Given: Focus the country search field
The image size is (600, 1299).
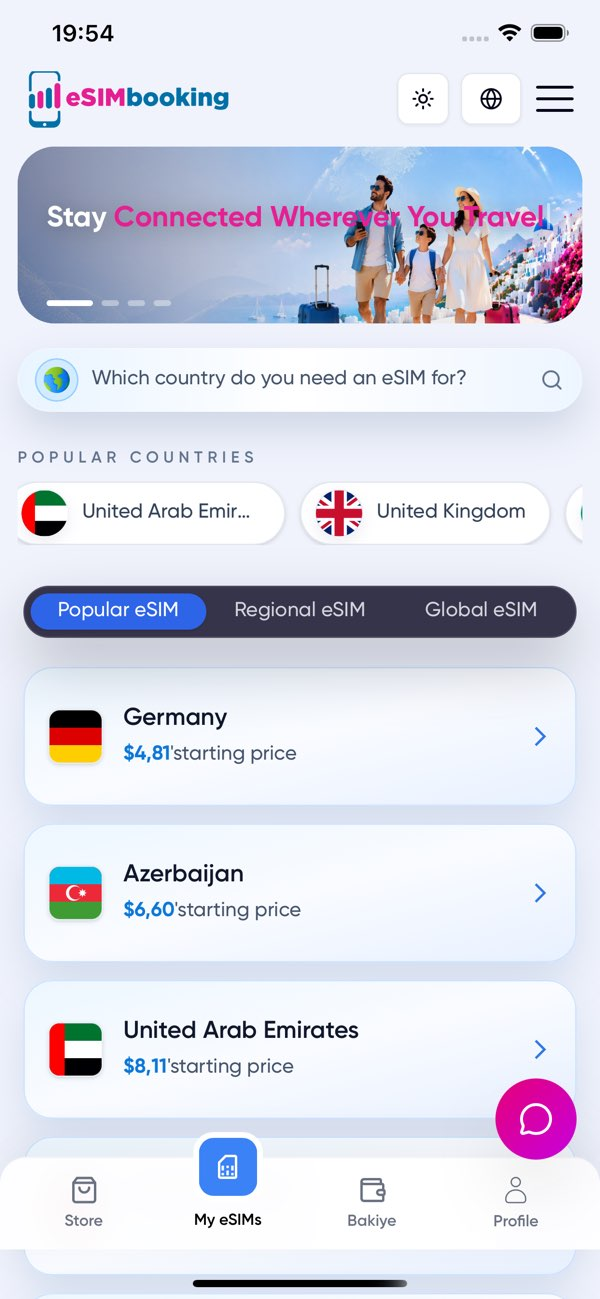Looking at the screenshot, I should click(x=300, y=380).
